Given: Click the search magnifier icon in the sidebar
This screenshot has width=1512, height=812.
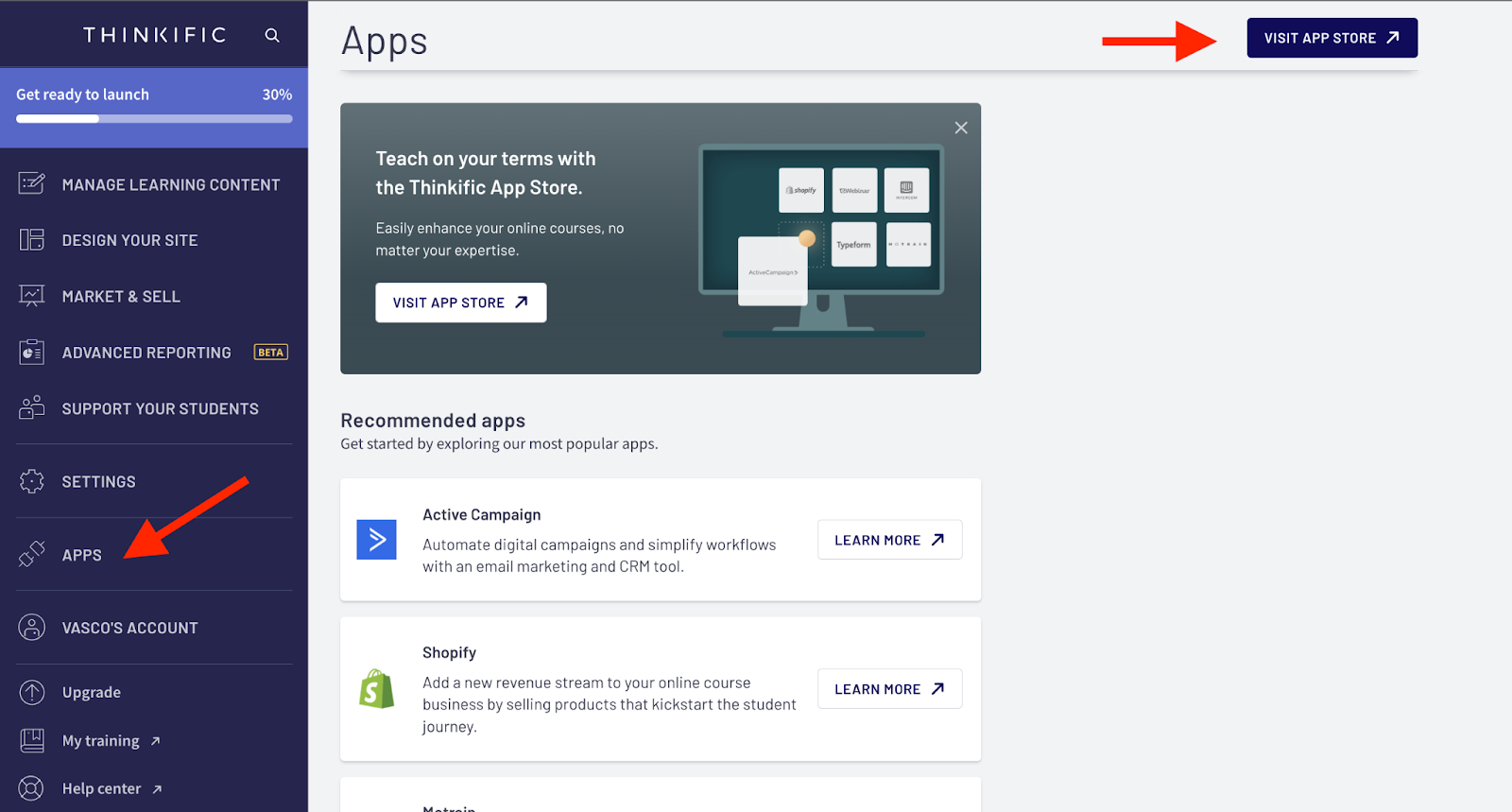Looking at the screenshot, I should click(272, 35).
